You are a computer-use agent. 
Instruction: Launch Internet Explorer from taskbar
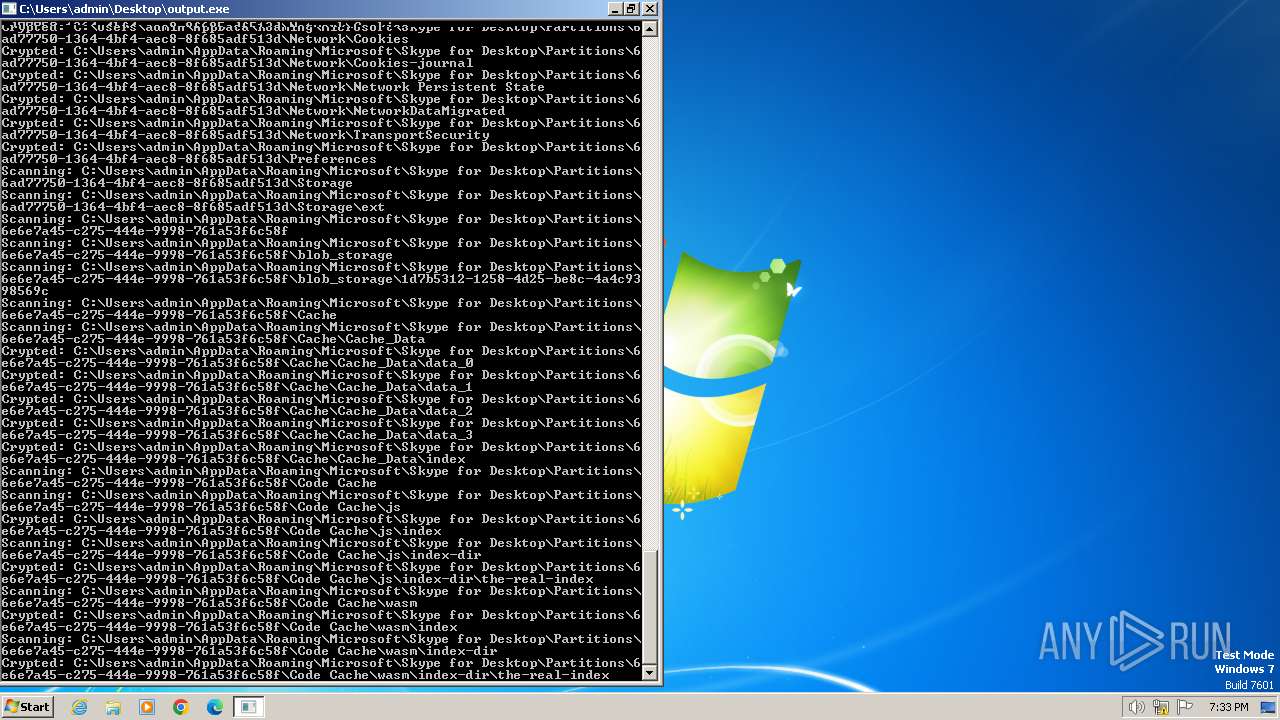[x=80, y=707]
